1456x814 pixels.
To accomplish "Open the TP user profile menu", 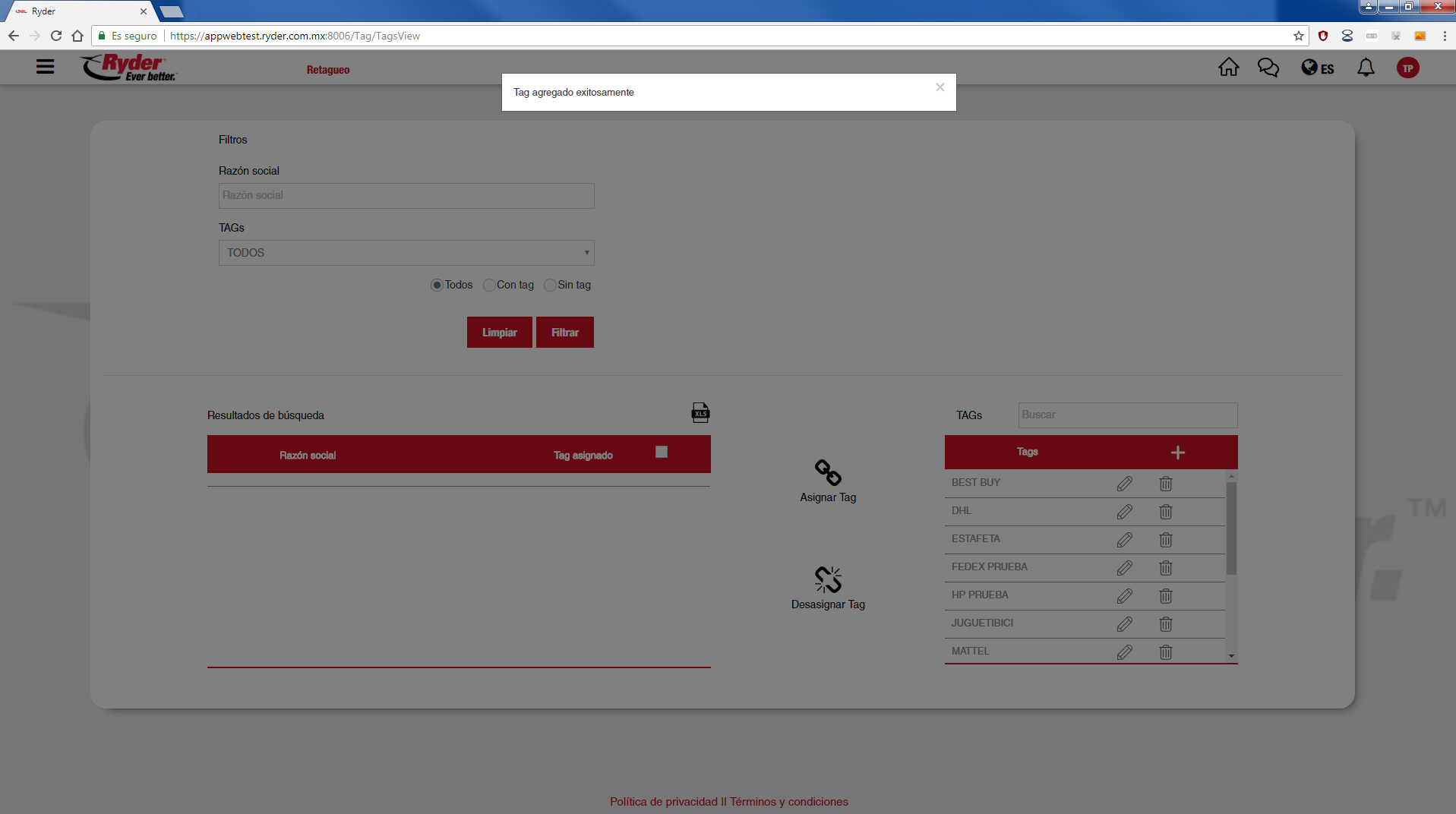I will click(x=1407, y=68).
